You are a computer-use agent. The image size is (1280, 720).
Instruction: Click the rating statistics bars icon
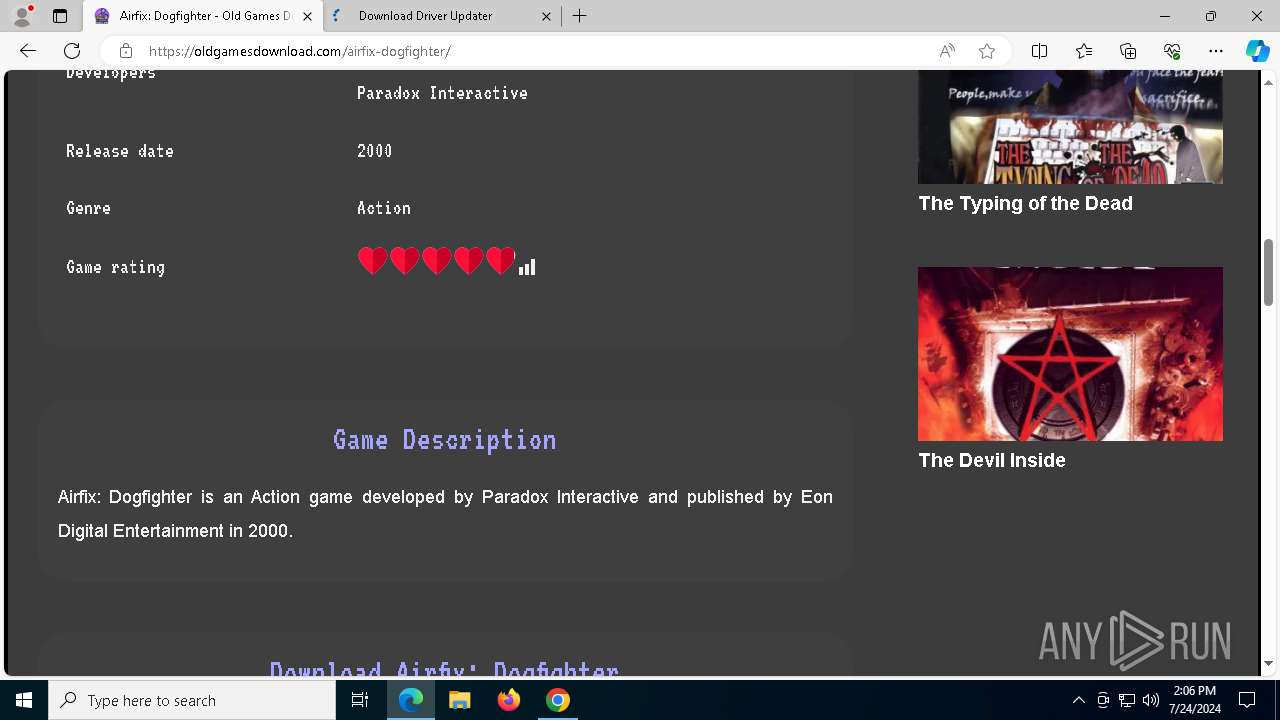click(527, 267)
